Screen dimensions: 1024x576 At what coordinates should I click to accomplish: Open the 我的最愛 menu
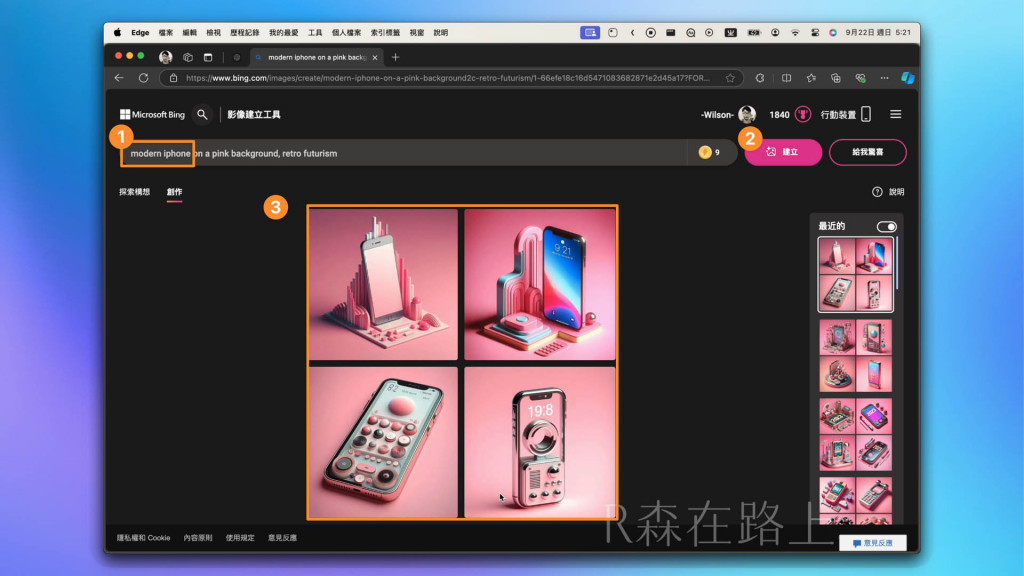pyautogui.click(x=283, y=32)
